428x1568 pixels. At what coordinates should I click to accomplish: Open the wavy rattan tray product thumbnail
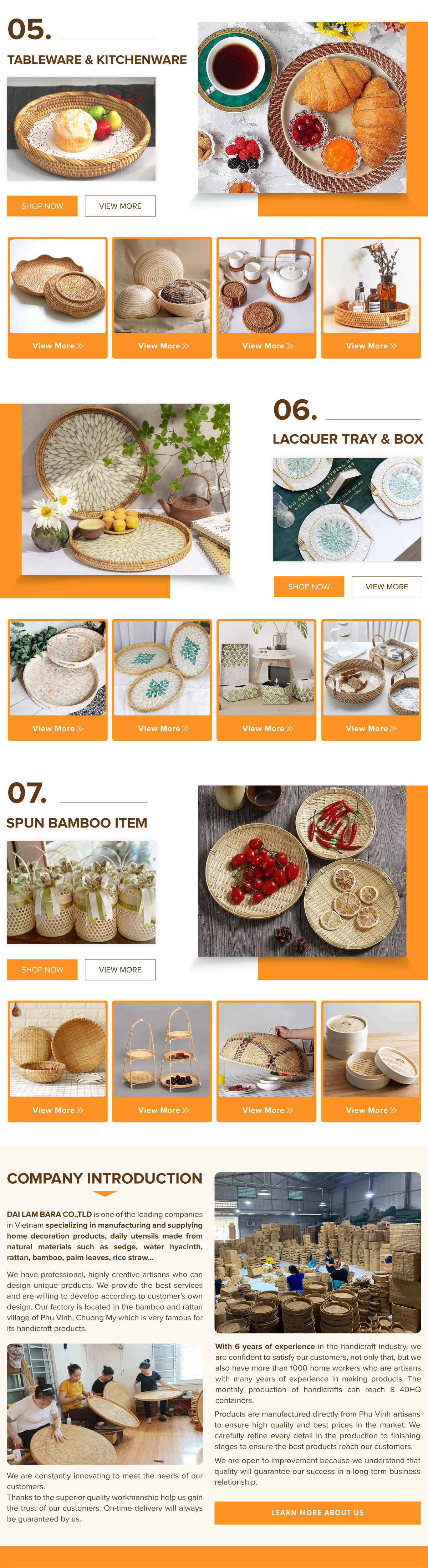click(x=58, y=286)
